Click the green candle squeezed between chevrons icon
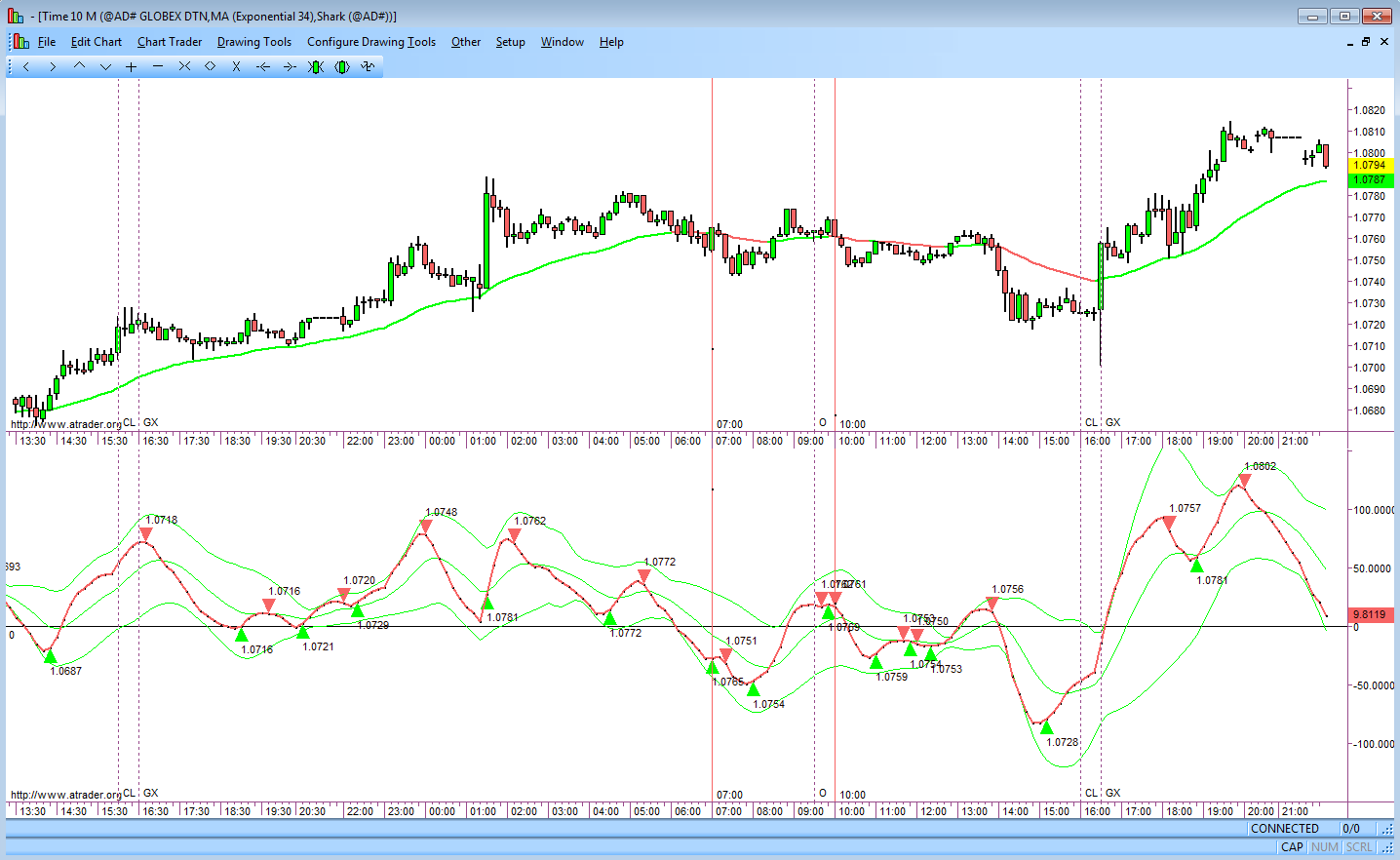The width and height of the screenshot is (1400, 860). click(316, 66)
